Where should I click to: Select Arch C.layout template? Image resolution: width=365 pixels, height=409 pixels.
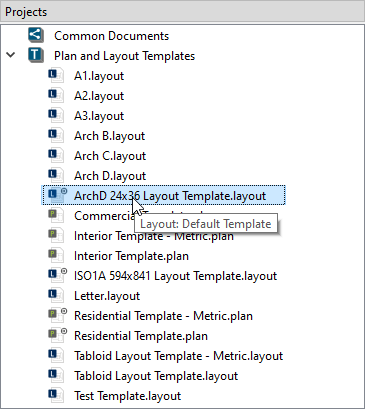tap(110, 156)
